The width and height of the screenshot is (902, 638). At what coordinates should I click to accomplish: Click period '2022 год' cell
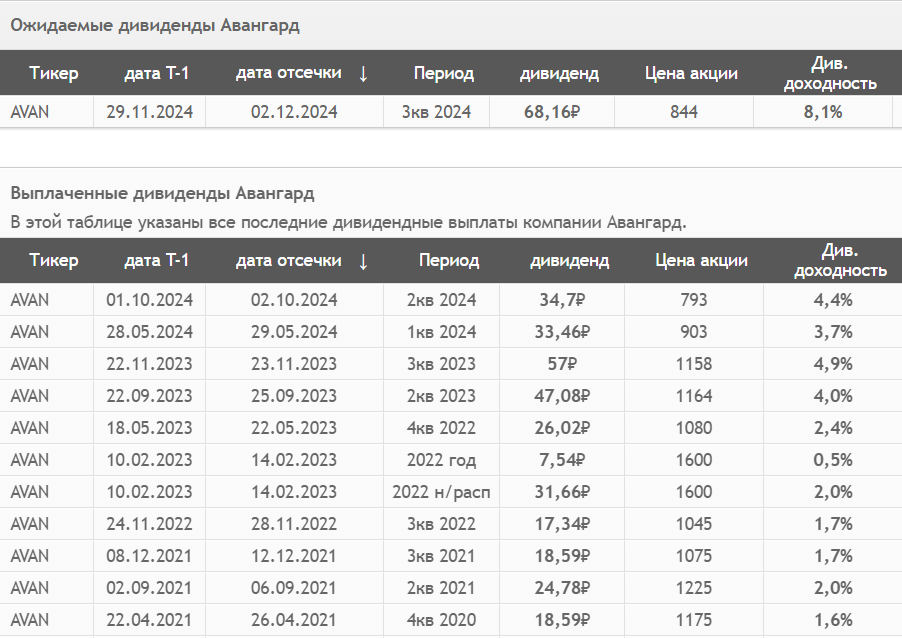click(441, 460)
